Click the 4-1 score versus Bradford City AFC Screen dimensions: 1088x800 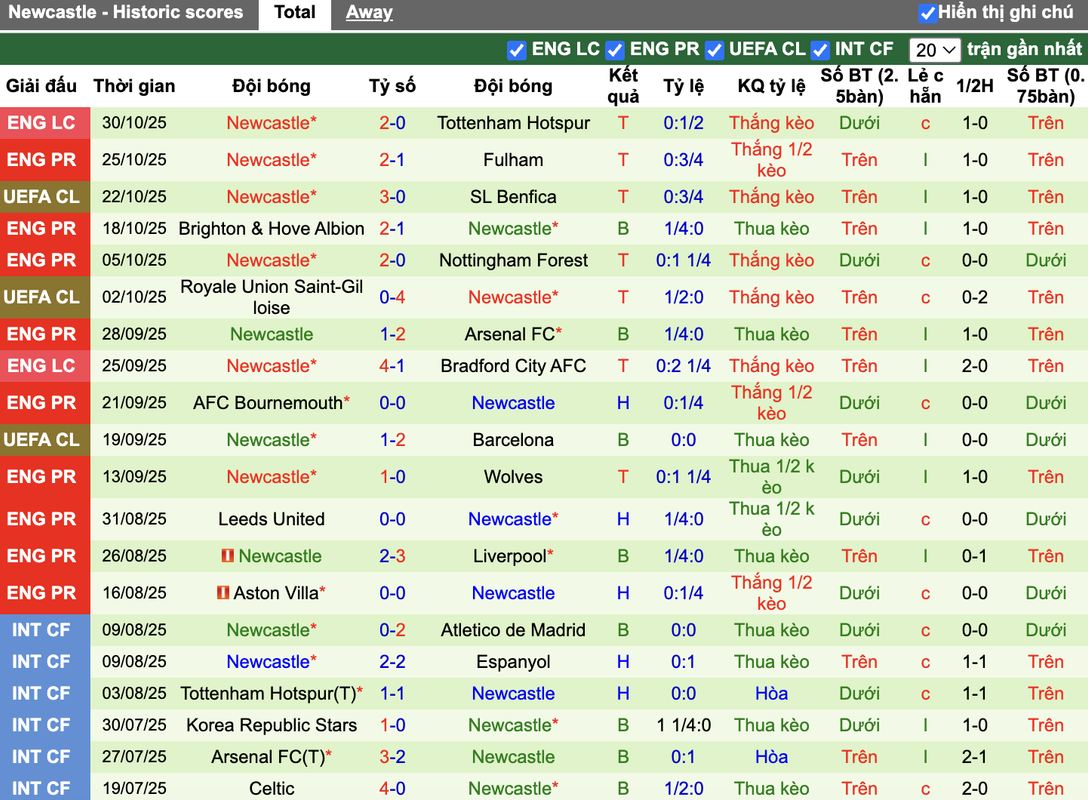(x=392, y=366)
